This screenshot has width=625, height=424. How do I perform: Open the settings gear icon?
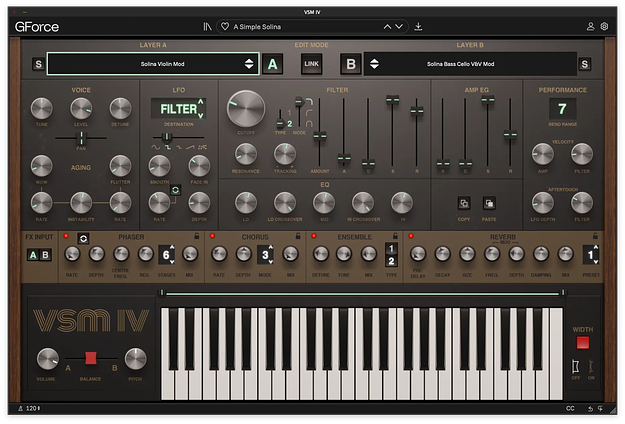[604, 26]
